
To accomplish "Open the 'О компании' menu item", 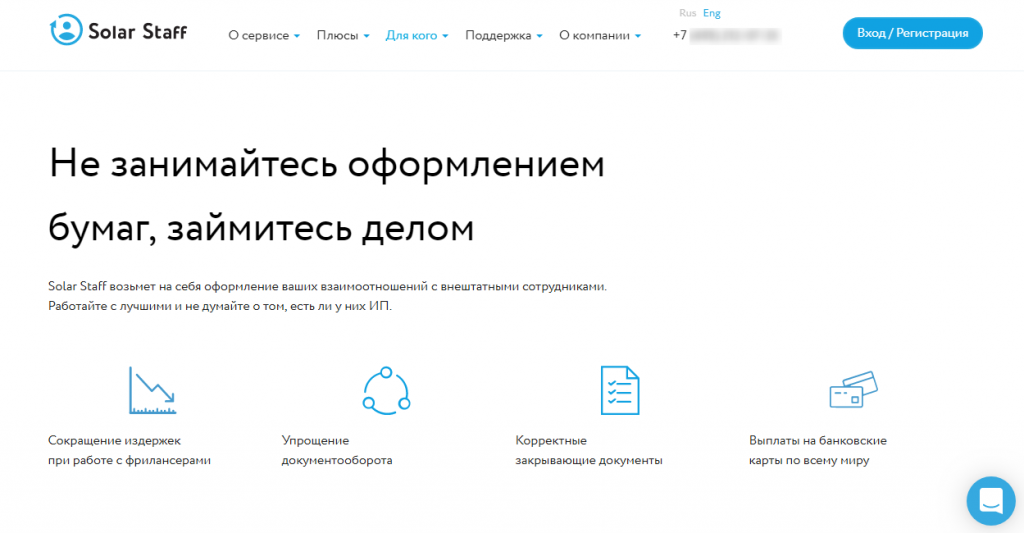I will click(x=600, y=35).
